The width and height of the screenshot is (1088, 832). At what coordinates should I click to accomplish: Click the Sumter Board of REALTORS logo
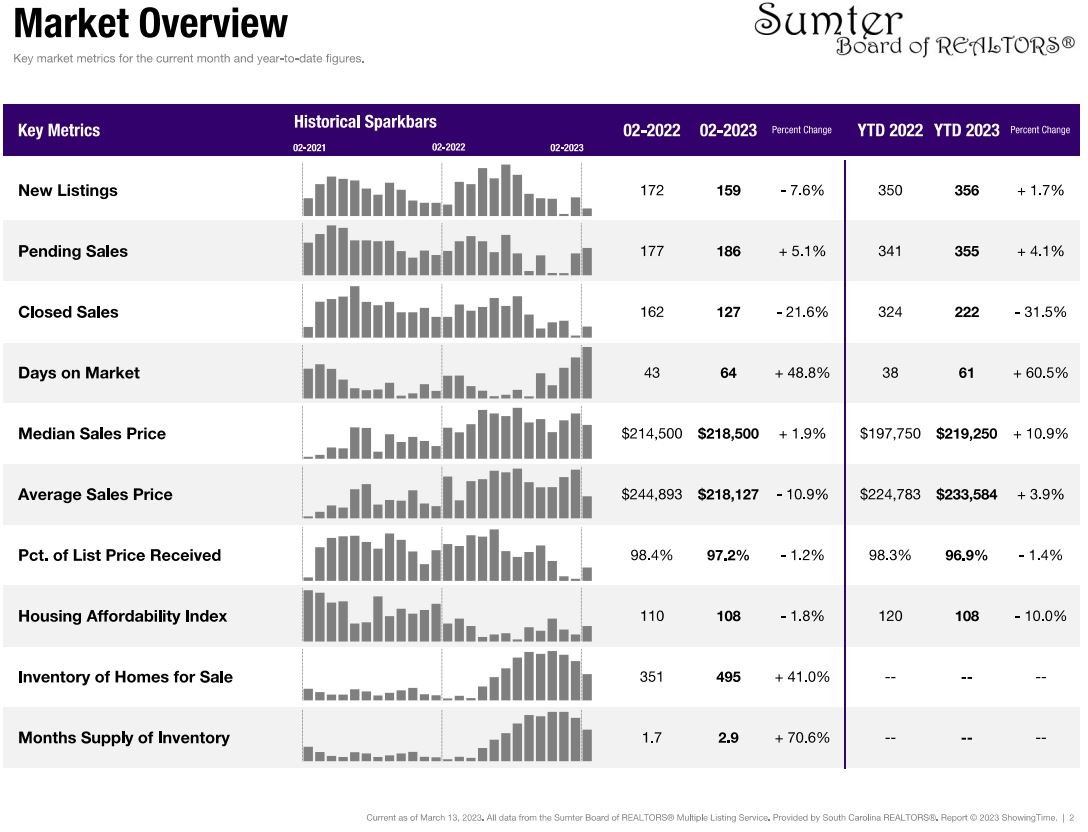[x=912, y=31]
